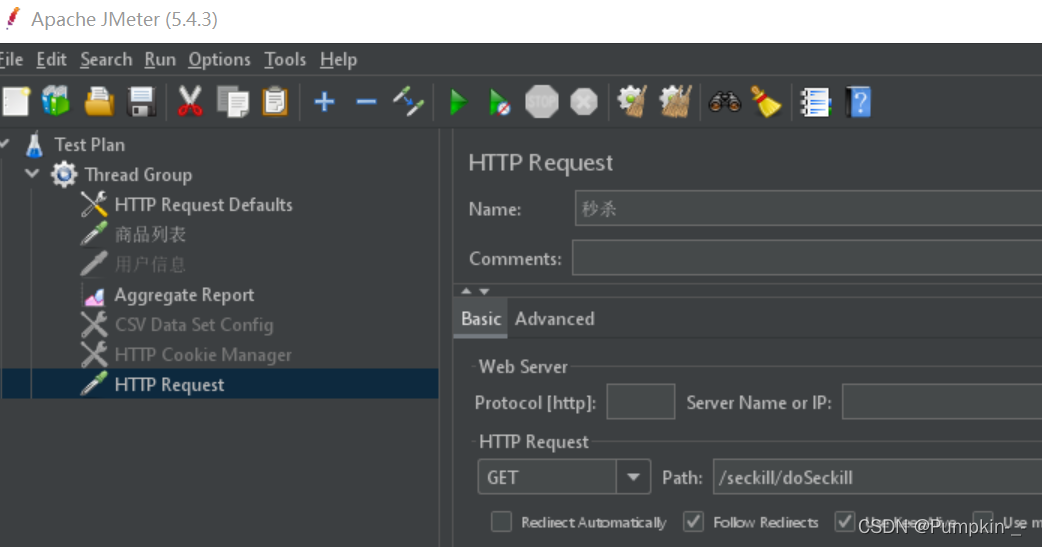This screenshot has width=1042, height=547.
Task: Click the Open file folder icon
Action: 99,102
